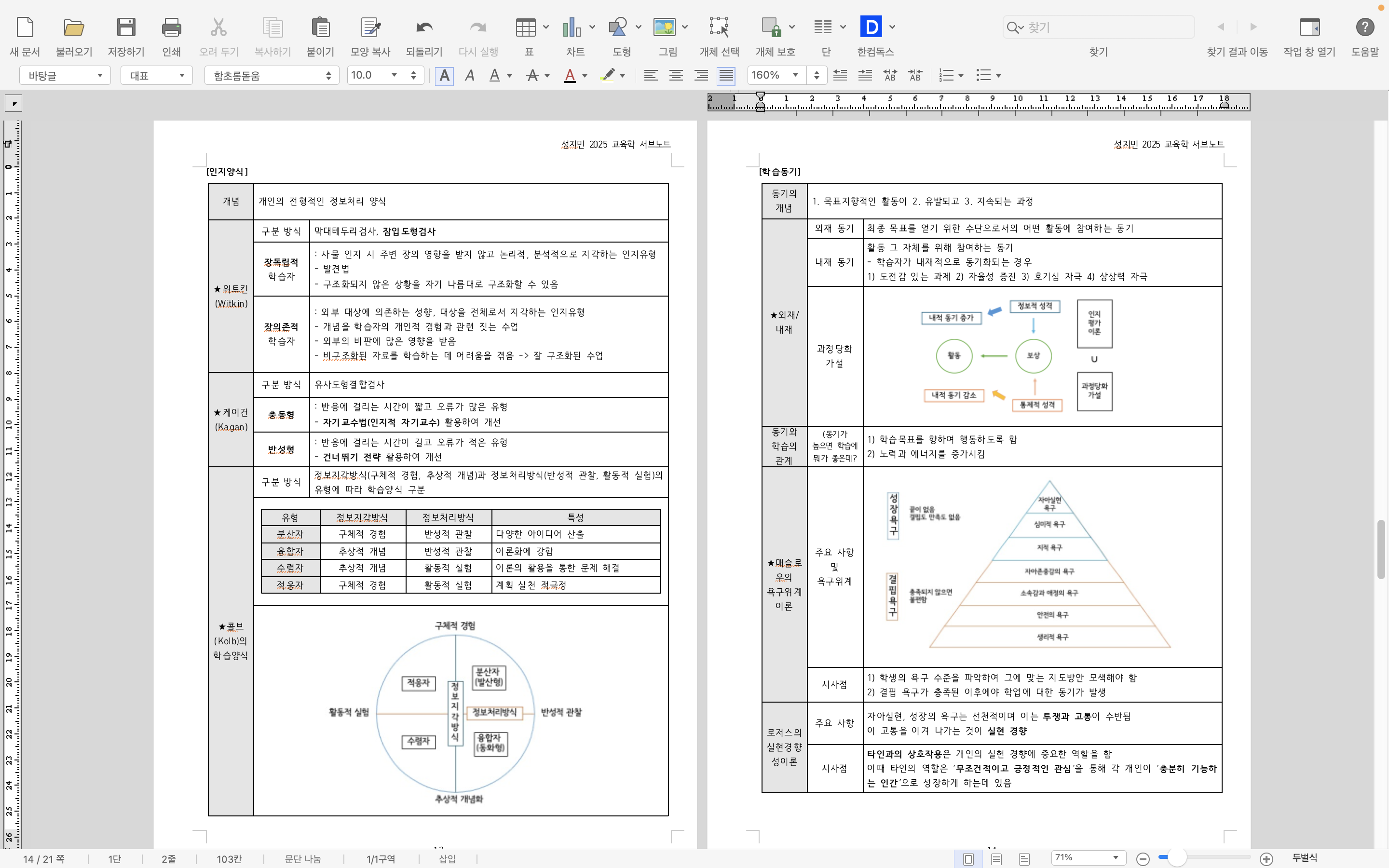The height and width of the screenshot is (868, 1389).
Task: Click the red font color swatch
Action: [x=570, y=75]
